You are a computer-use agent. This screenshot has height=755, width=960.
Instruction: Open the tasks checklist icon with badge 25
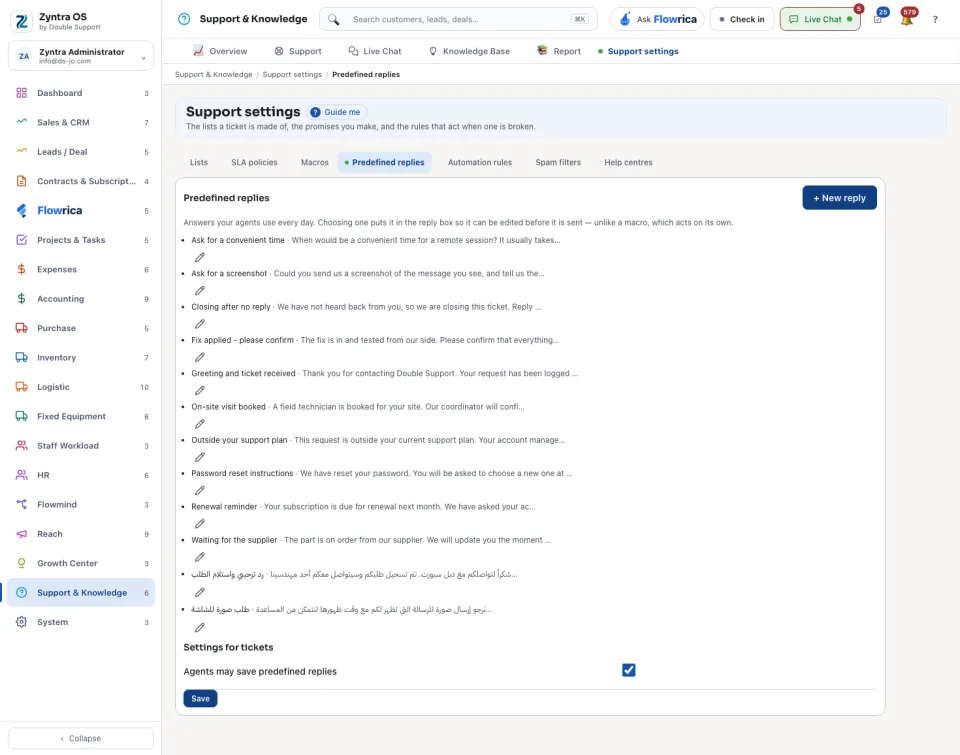coord(878,19)
